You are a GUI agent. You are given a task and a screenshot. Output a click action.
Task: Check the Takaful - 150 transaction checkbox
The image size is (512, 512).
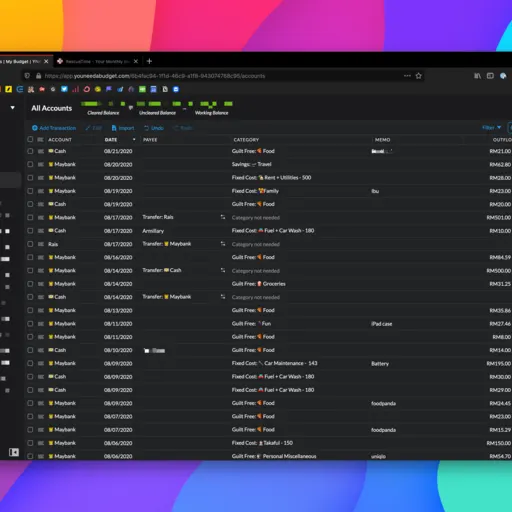[30, 443]
